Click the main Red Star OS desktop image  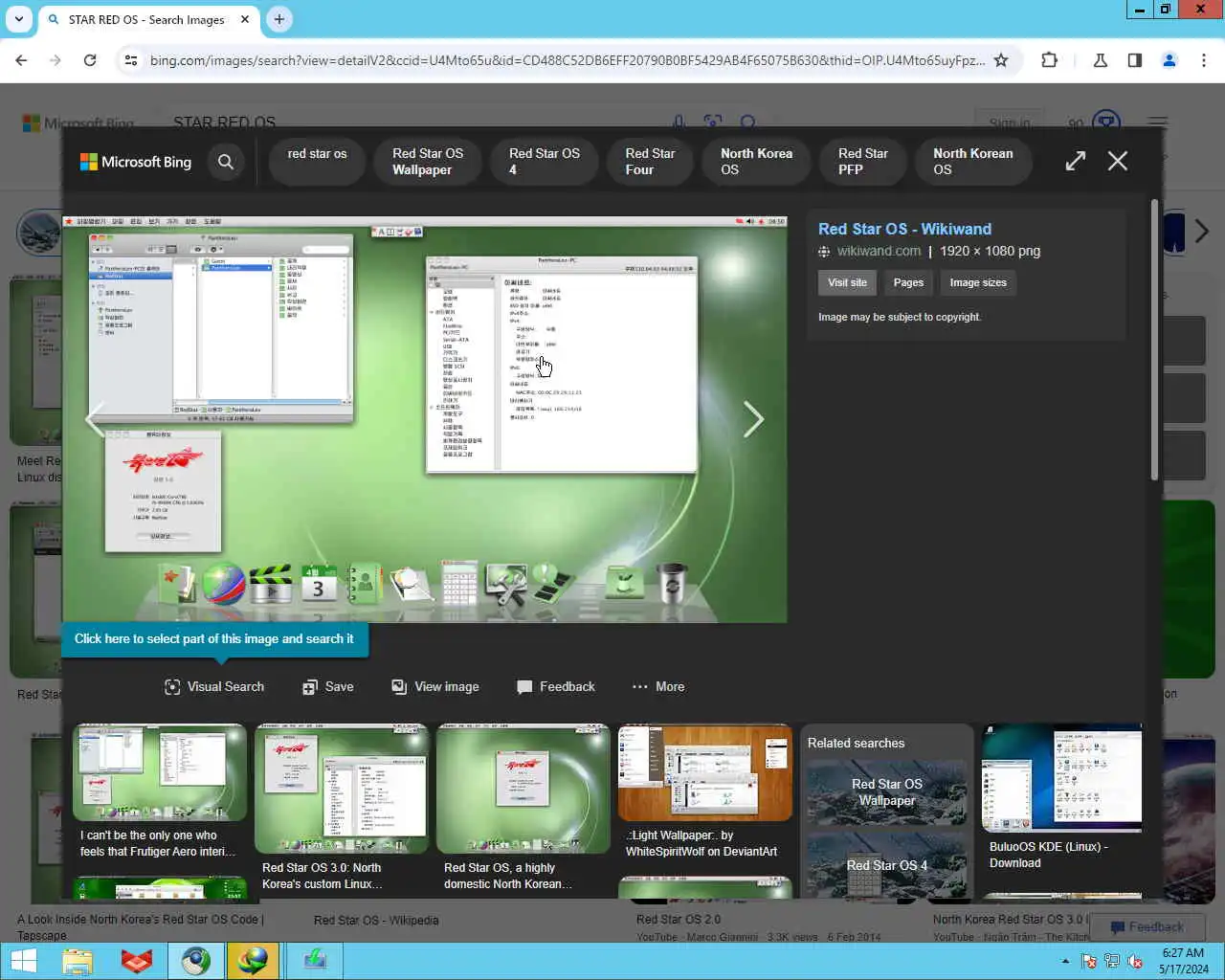(x=425, y=419)
